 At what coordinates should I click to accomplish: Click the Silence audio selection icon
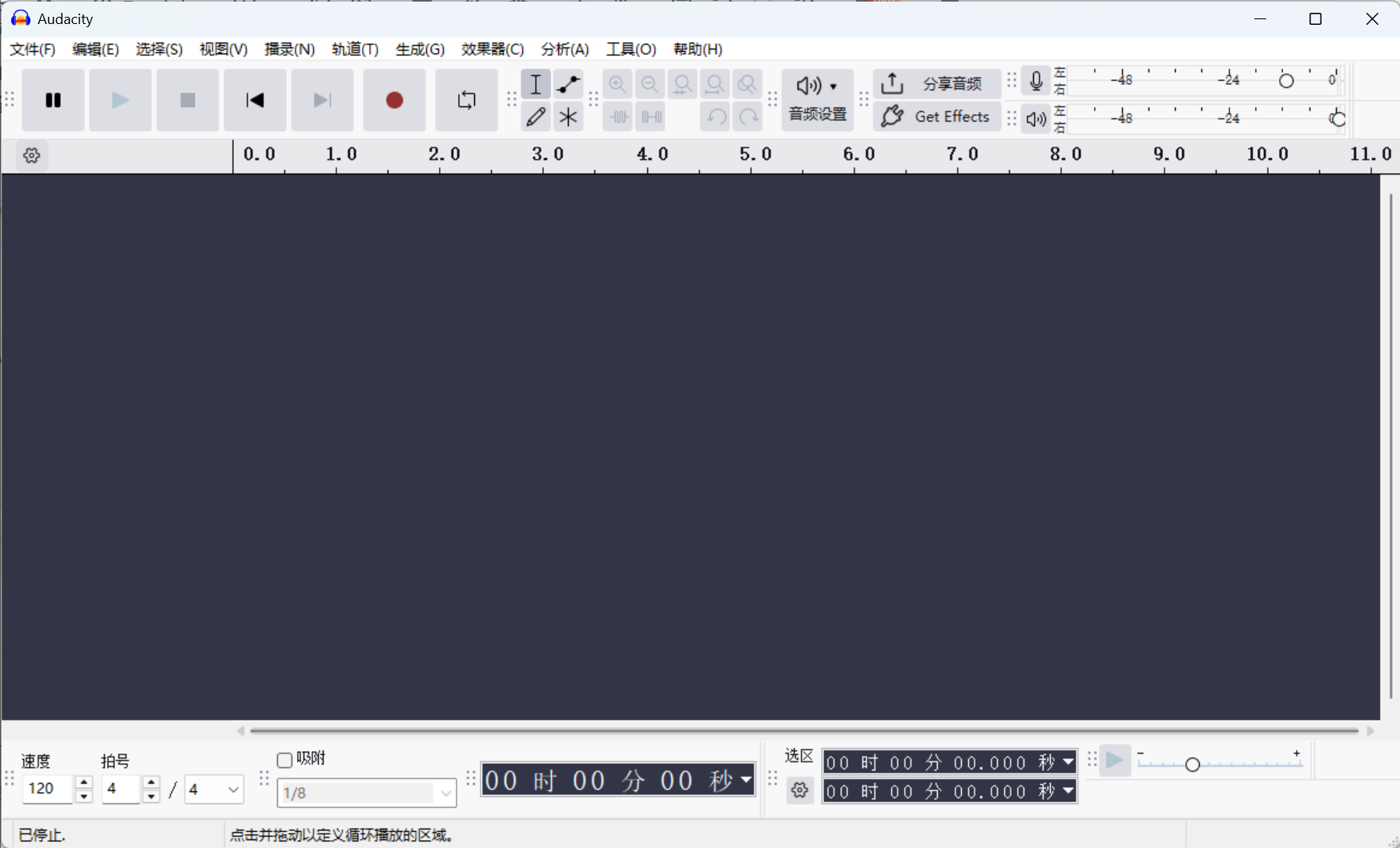point(650,117)
